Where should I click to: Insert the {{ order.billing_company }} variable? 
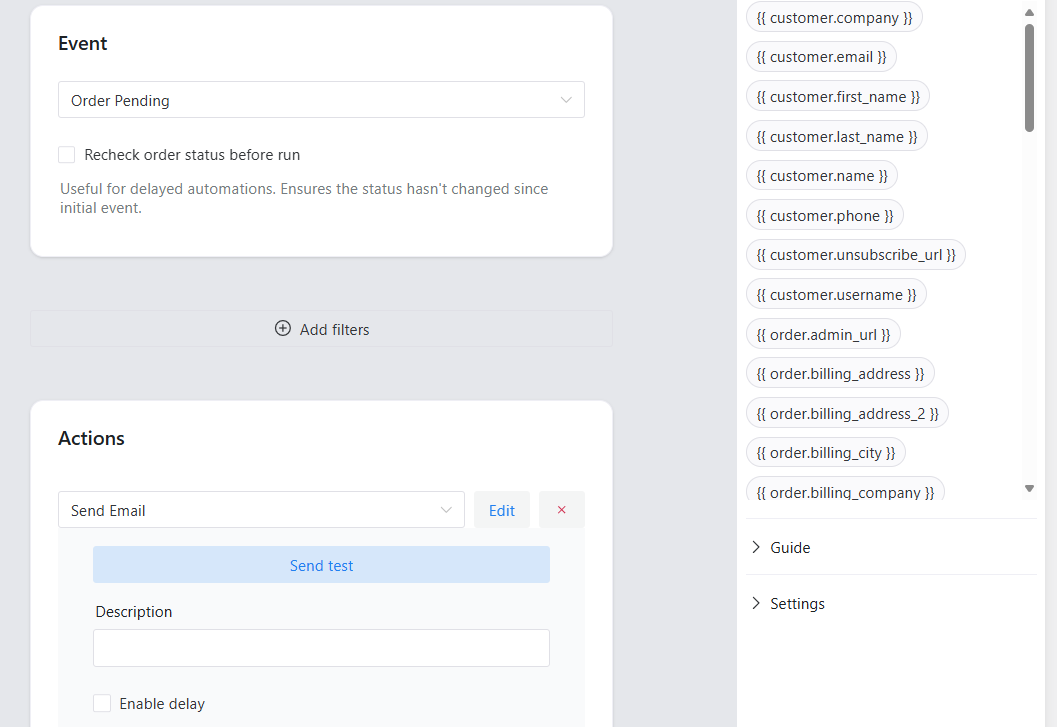coord(845,490)
